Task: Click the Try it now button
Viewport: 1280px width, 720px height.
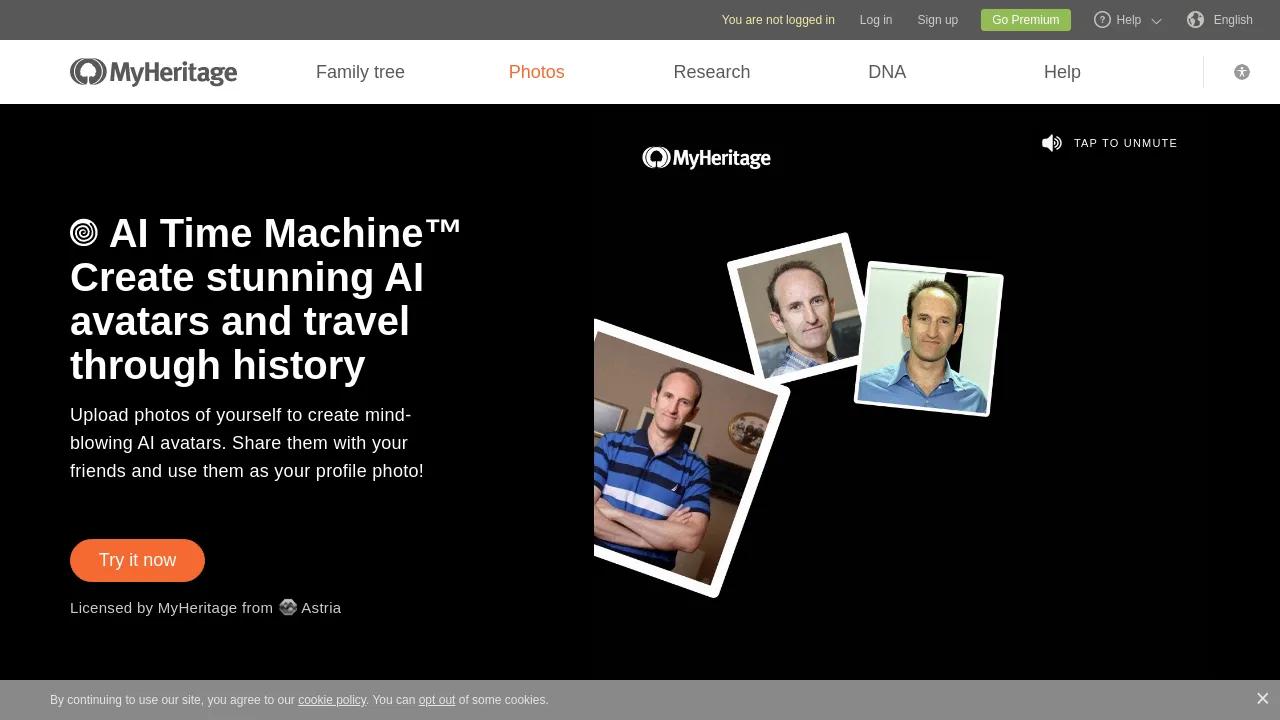Action: 137,560
